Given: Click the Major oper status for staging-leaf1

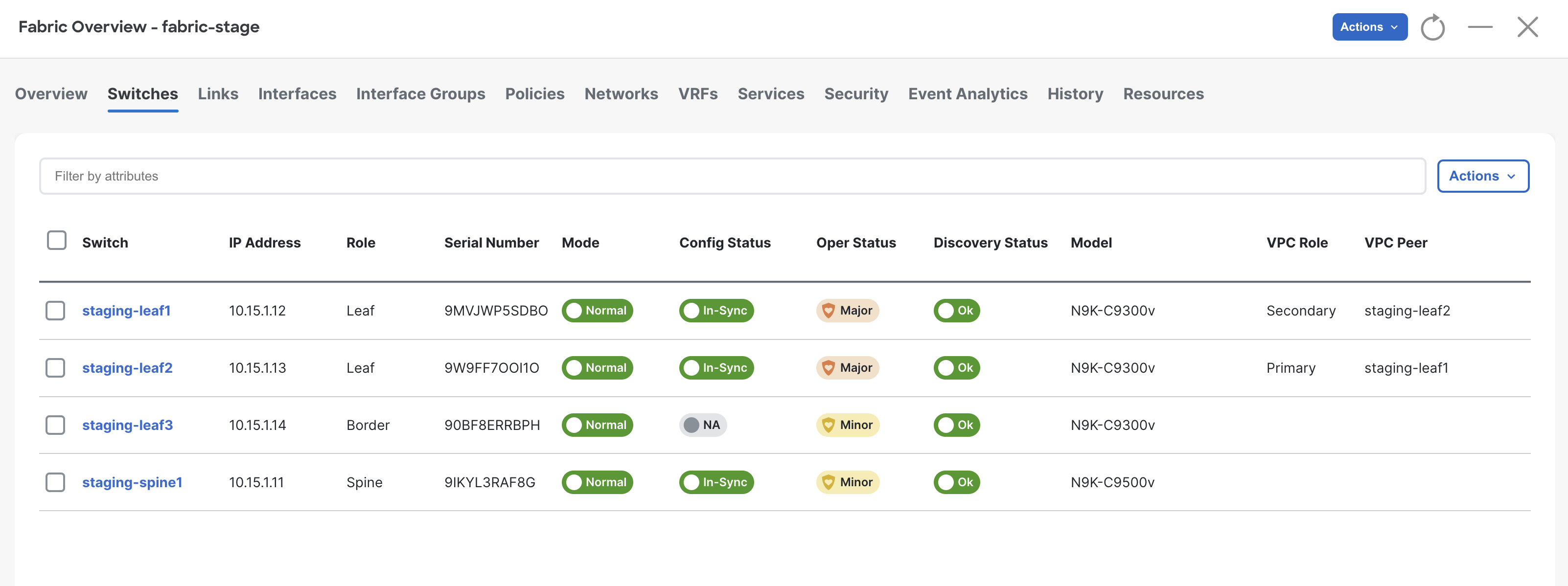Looking at the screenshot, I should pyautogui.click(x=847, y=311).
